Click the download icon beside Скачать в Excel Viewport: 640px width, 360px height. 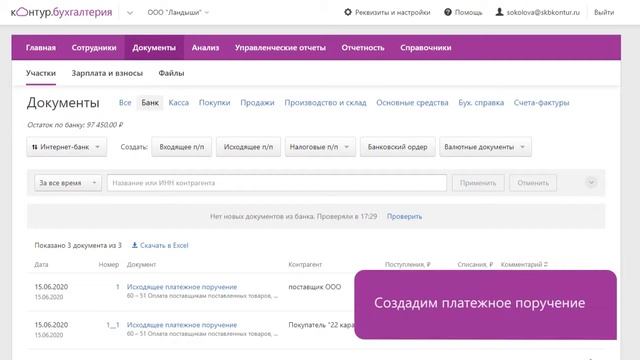tap(134, 245)
